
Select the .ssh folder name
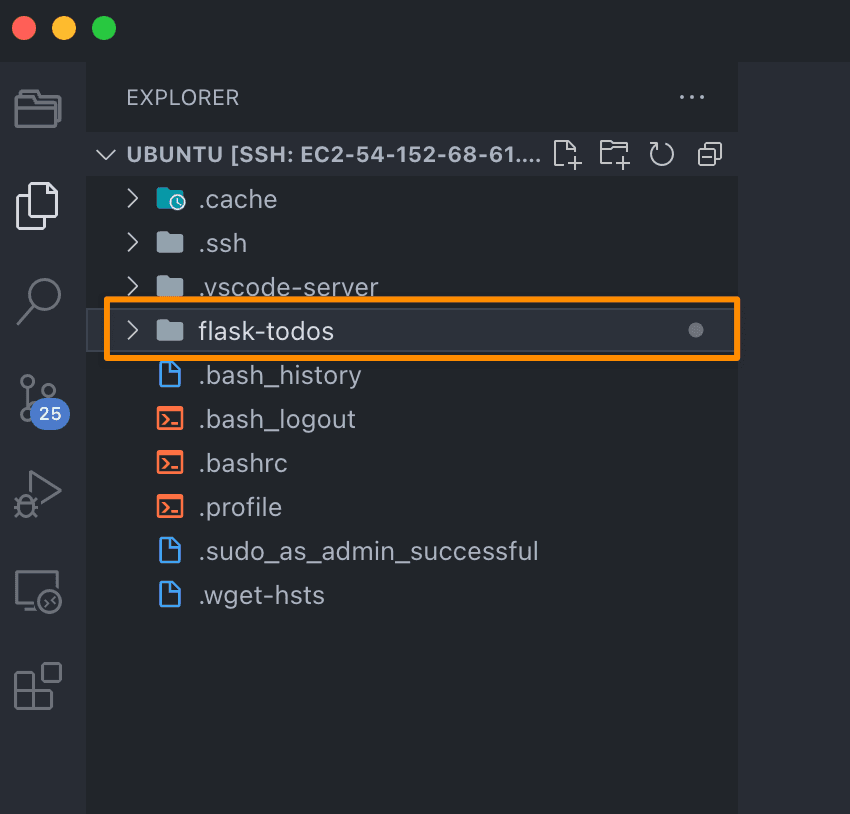(x=222, y=243)
